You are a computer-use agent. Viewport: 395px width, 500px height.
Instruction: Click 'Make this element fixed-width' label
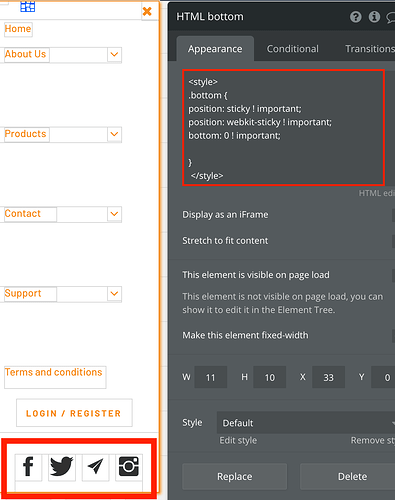(x=245, y=335)
